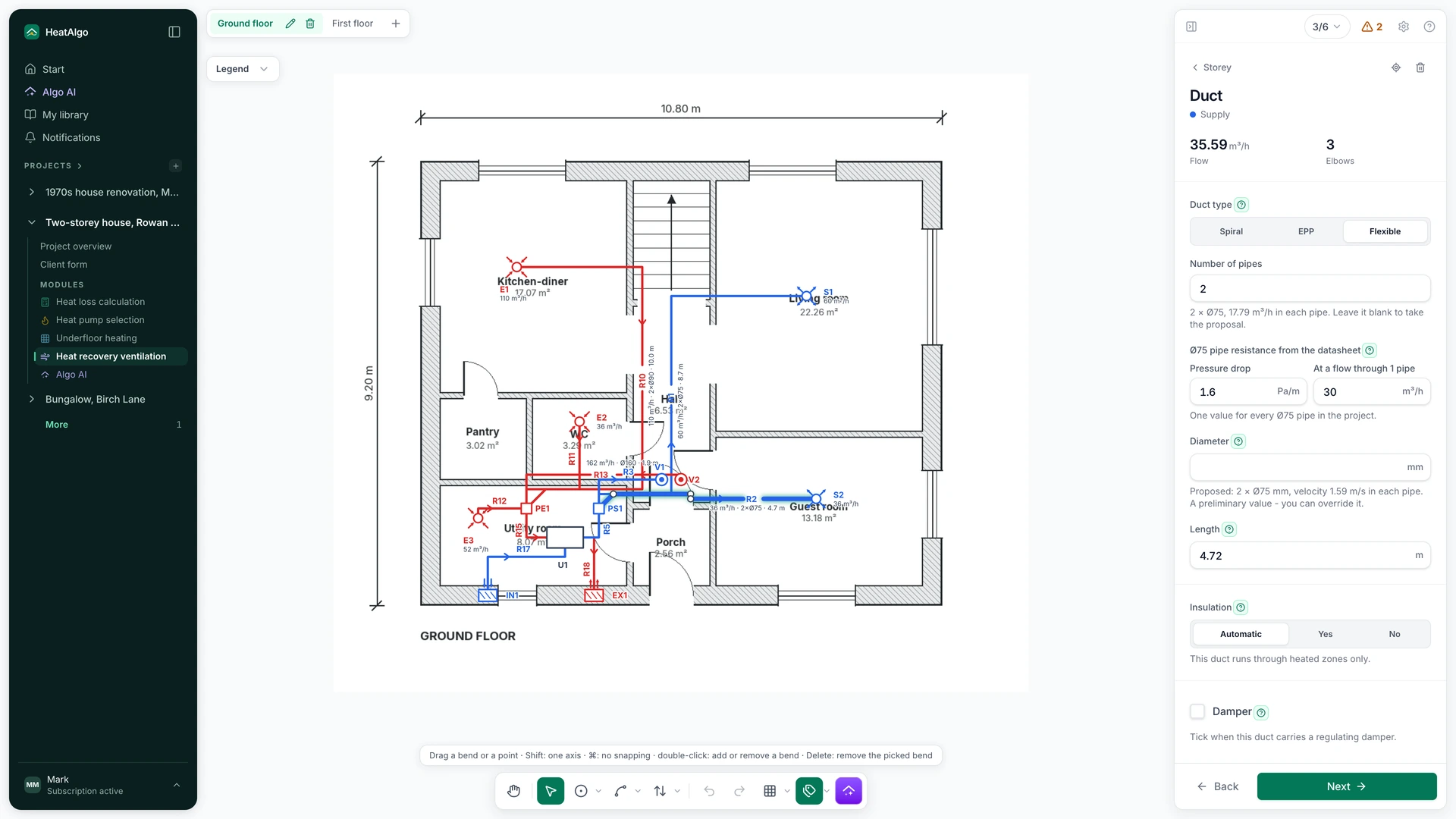Collapse the left sidebar panel
1456x819 pixels.
(174, 32)
